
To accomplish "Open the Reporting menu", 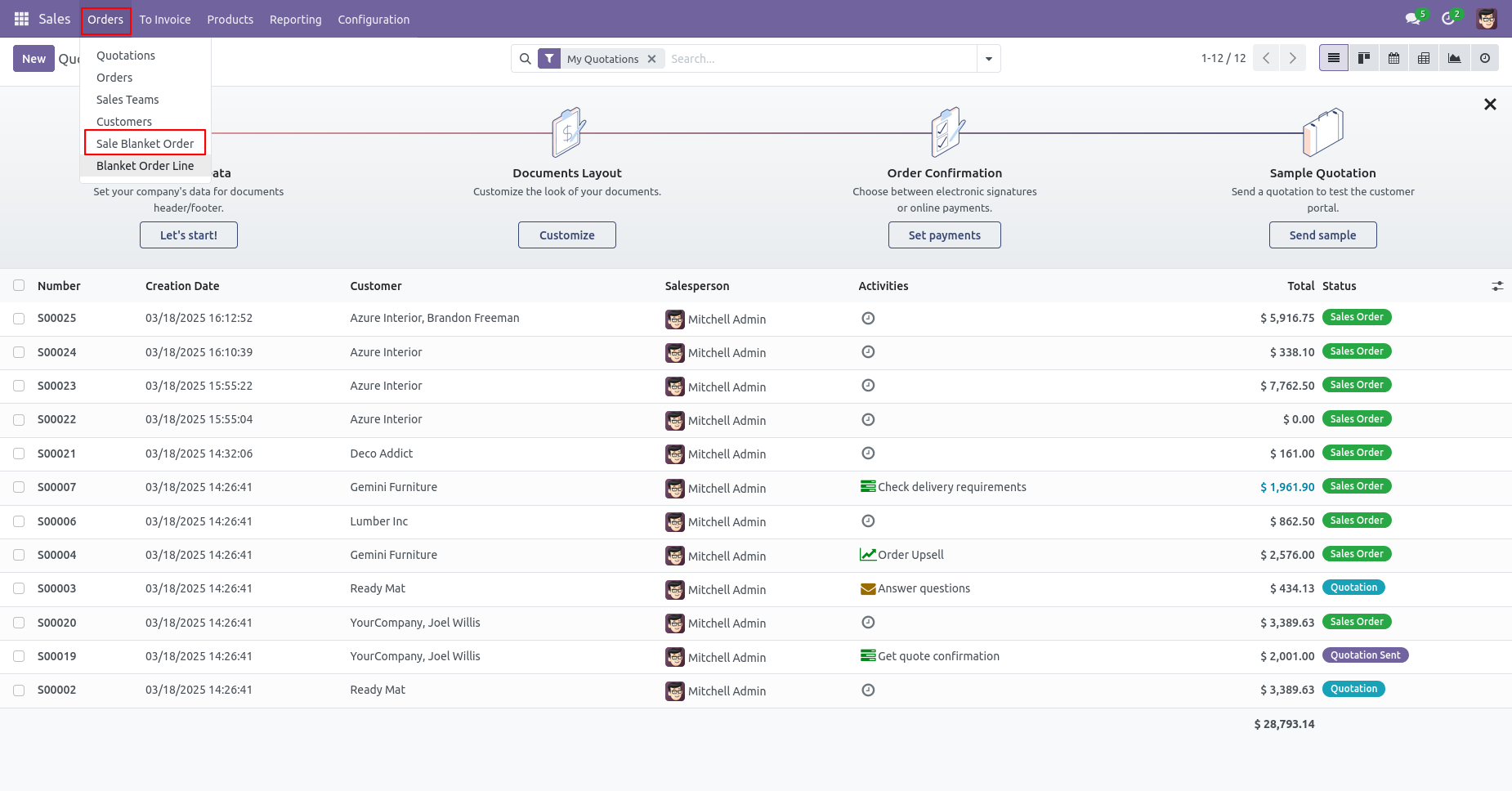I will [296, 19].
